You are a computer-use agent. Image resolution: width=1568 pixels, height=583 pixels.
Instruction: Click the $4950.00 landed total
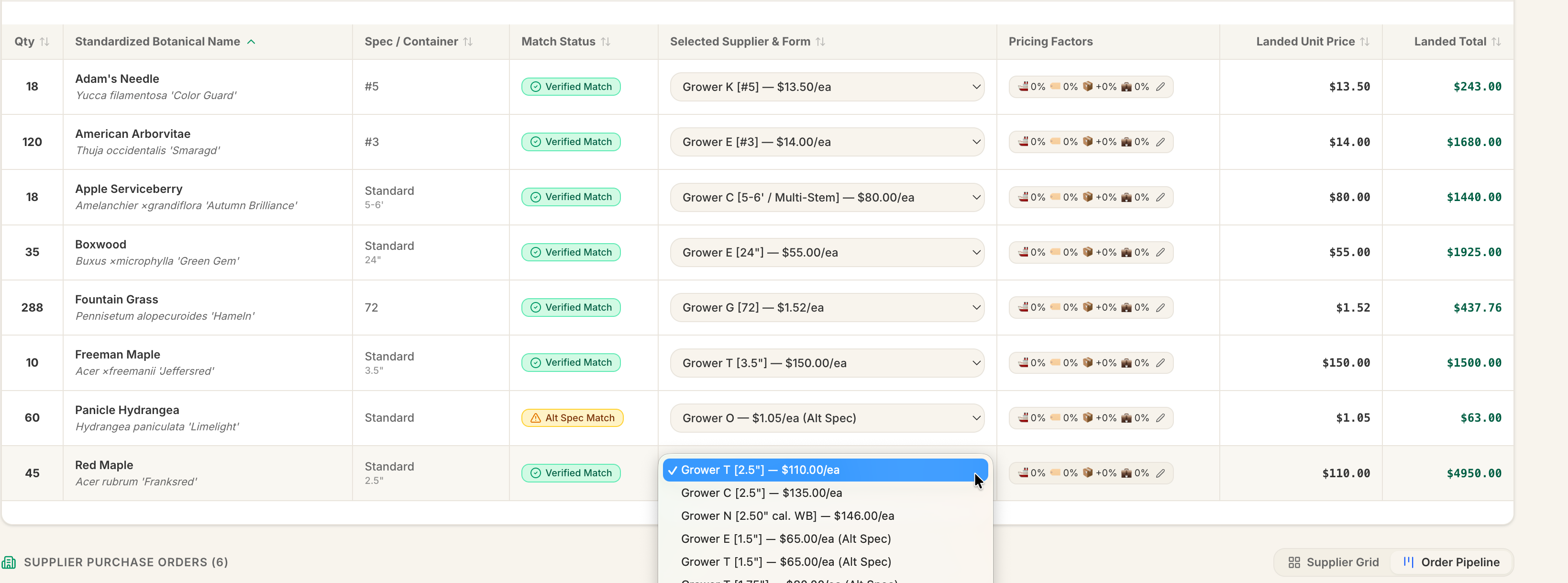click(1474, 473)
